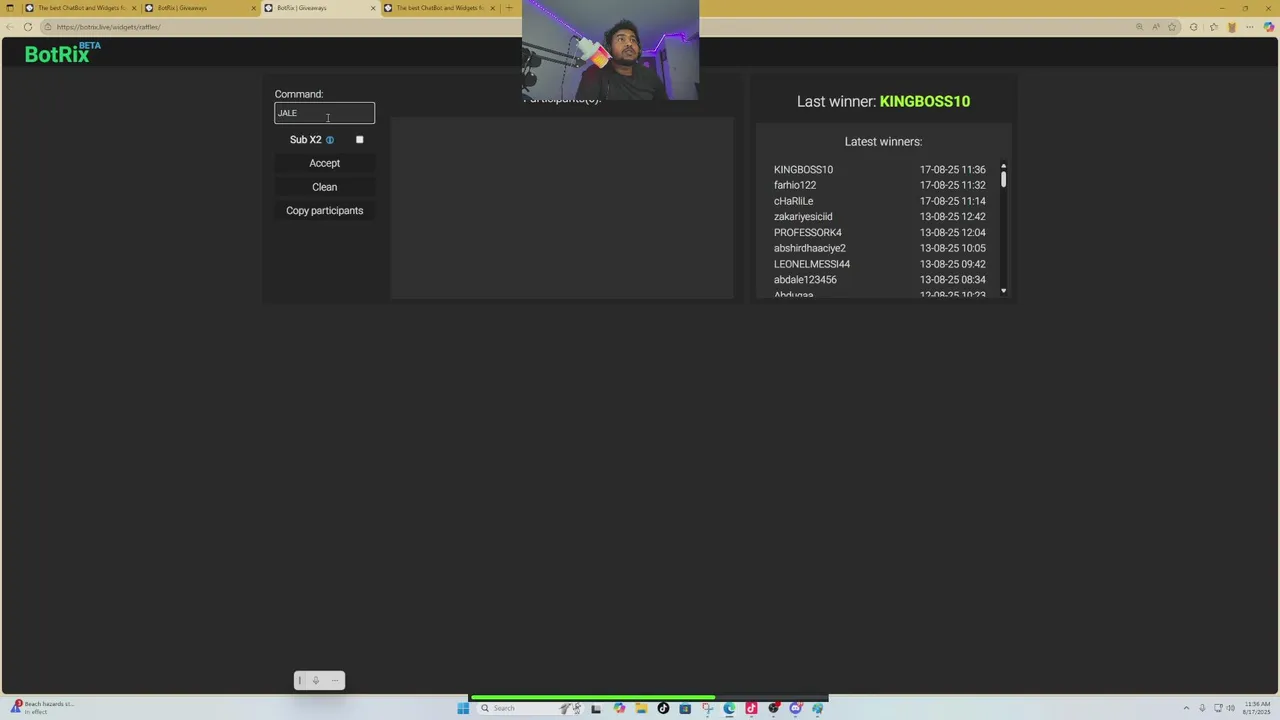Click winner farhio122 in the list
Image resolution: width=1280 pixels, height=720 pixels.
click(795, 185)
